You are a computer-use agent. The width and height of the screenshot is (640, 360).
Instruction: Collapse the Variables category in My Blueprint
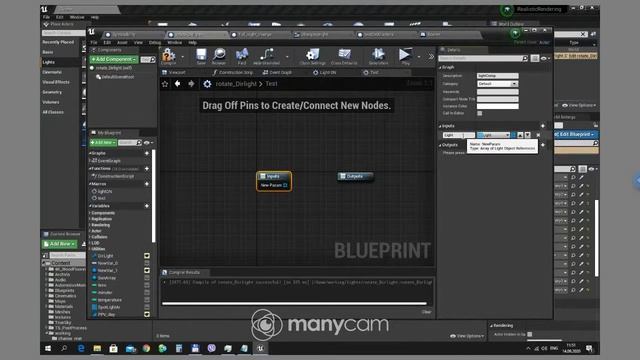(x=90, y=206)
